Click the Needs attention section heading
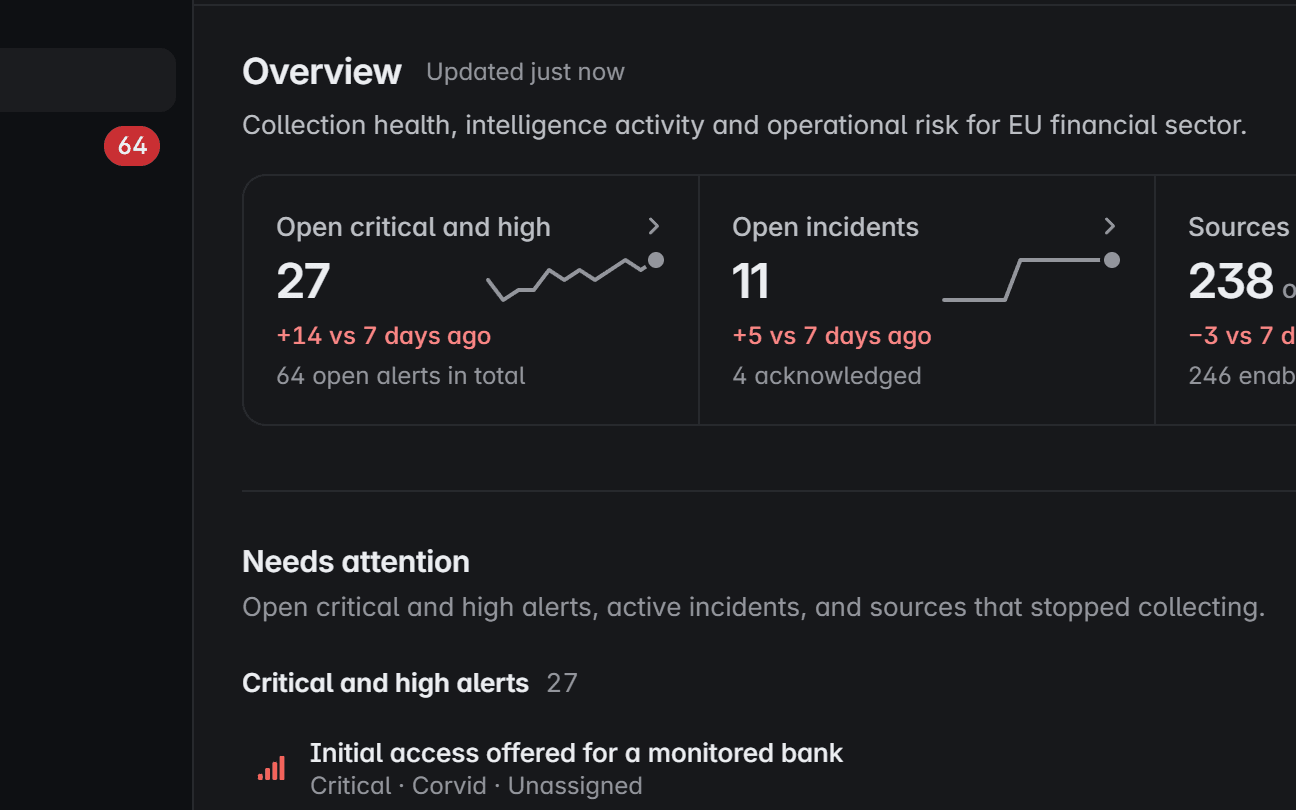The width and height of the screenshot is (1296, 810). (x=356, y=562)
